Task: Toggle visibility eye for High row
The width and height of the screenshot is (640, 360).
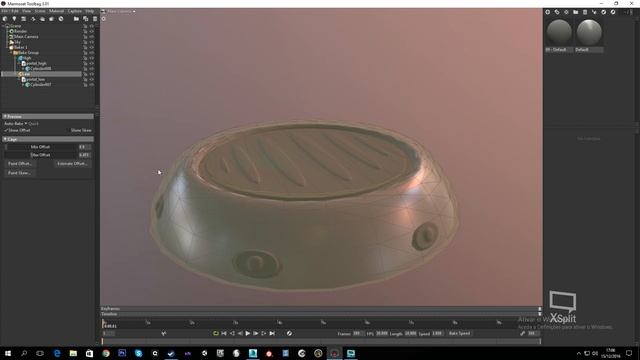Action: click(91, 58)
